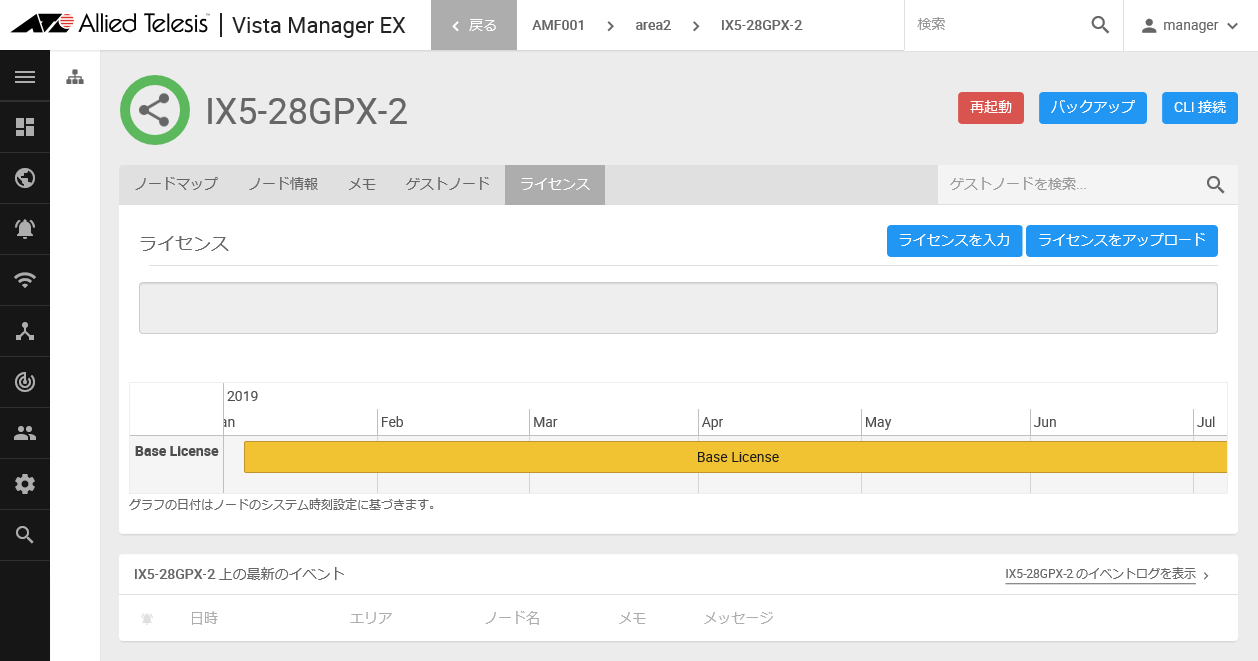Click the 日時 column header
This screenshot has height=661, width=1258.
(204, 618)
